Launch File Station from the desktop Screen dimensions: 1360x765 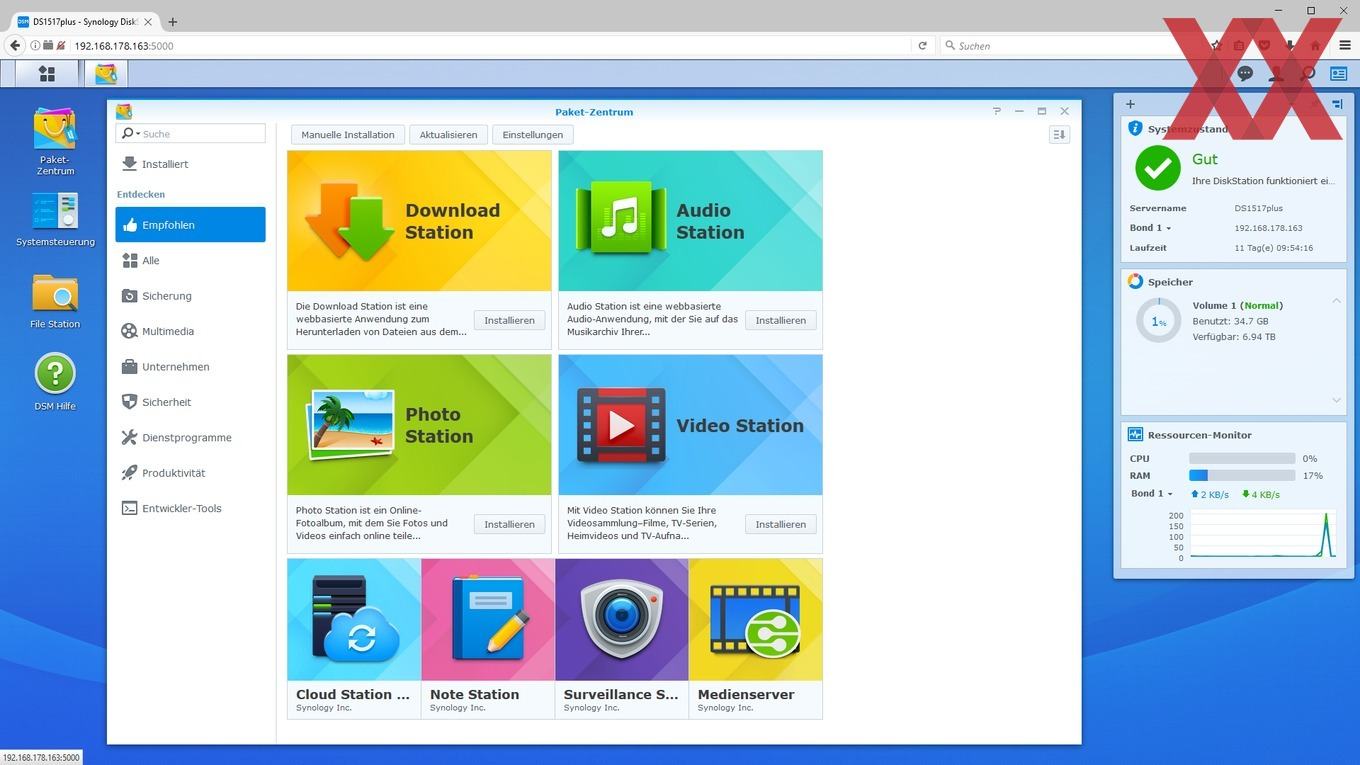pos(55,301)
